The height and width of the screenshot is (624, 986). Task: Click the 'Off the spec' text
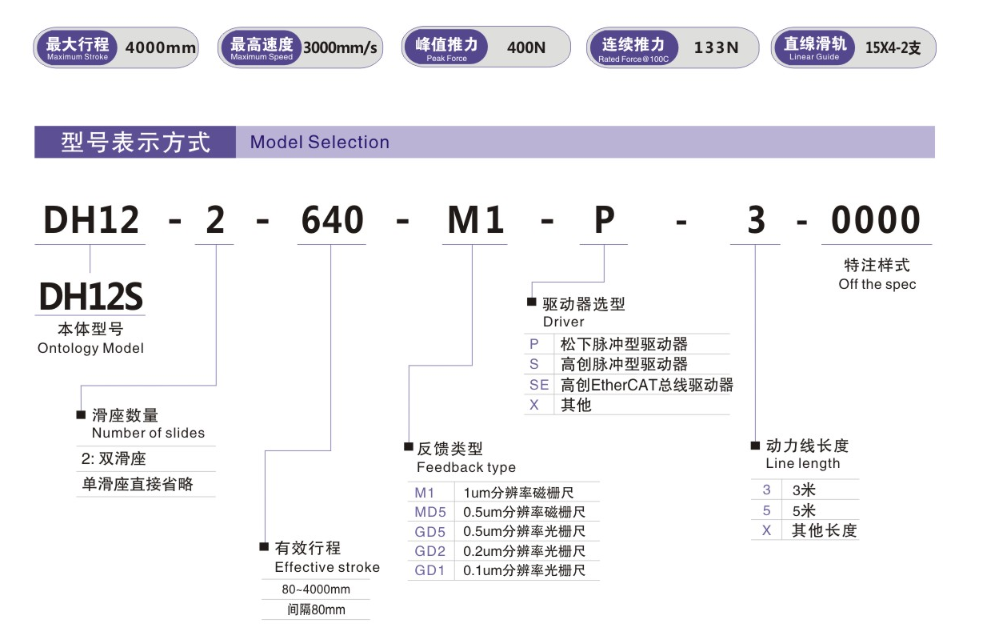(877, 284)
